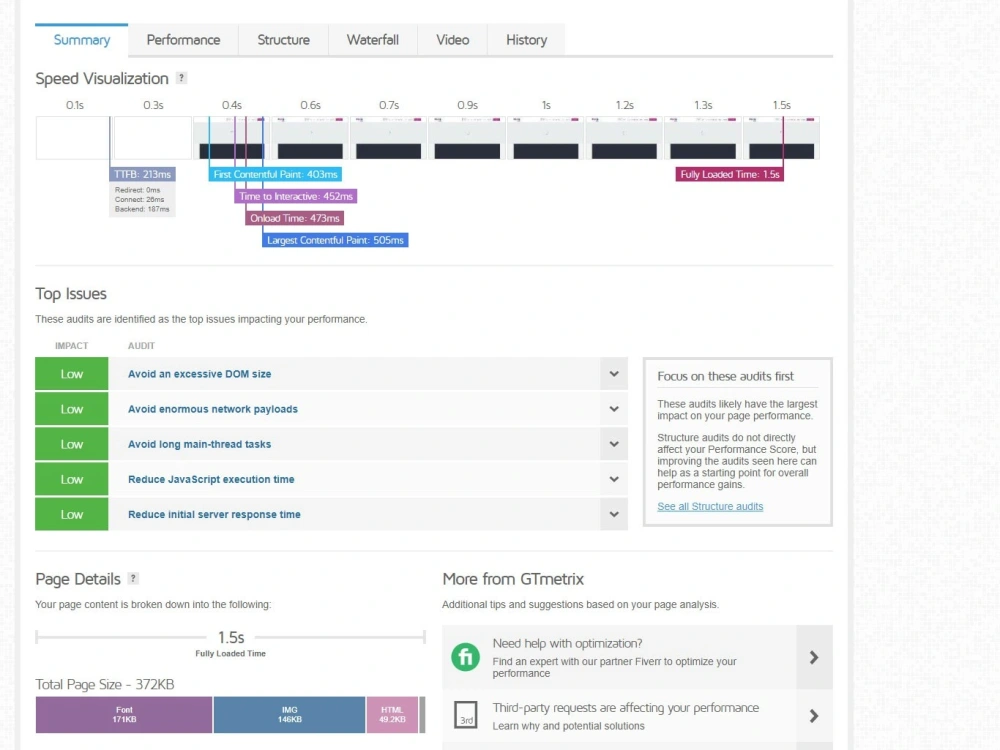Viewport: 1000px width, 750px height.
Task: Open the Speed Visualization help icon
Action: pyautogui.click(x=182, y=78)
